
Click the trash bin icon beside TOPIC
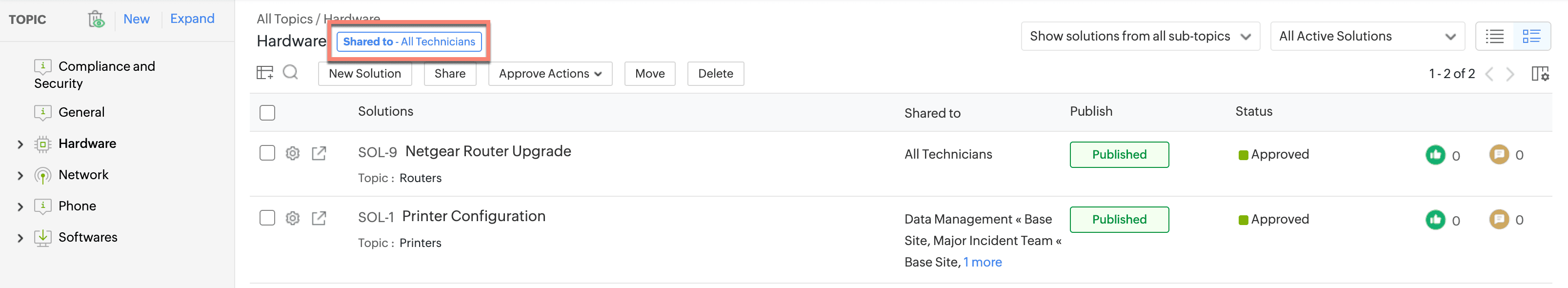pyautogui.click(x=96, y=20)
